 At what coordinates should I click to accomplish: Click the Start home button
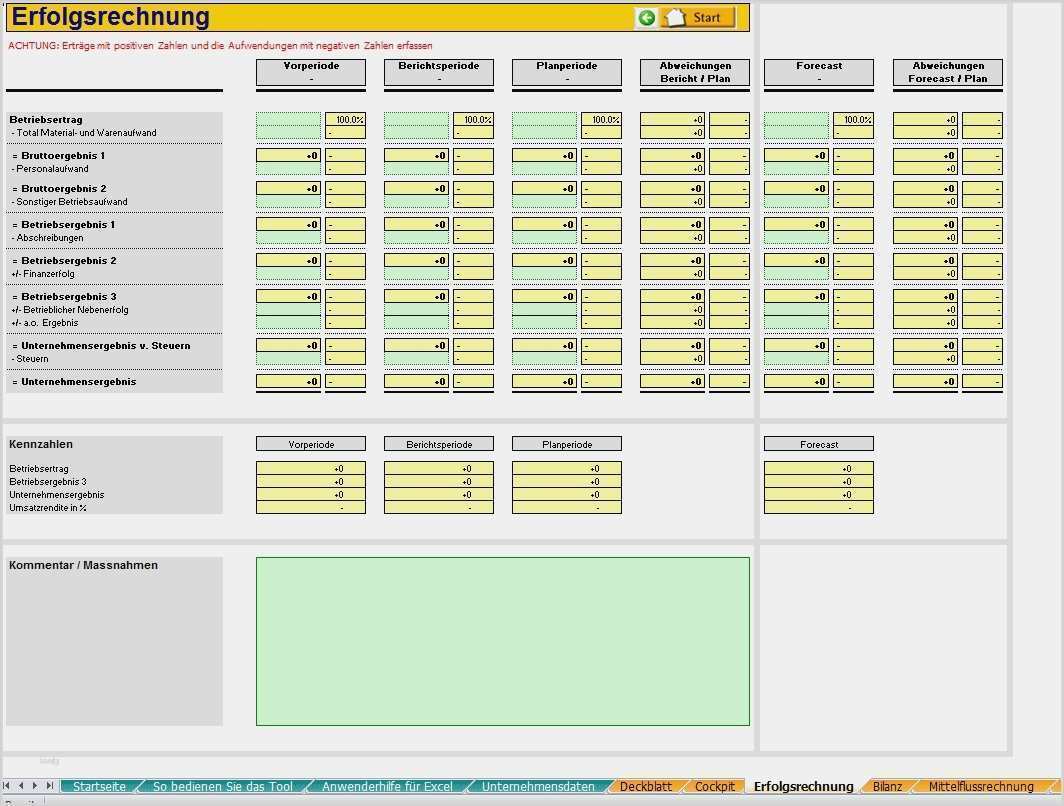coord(698,18)
